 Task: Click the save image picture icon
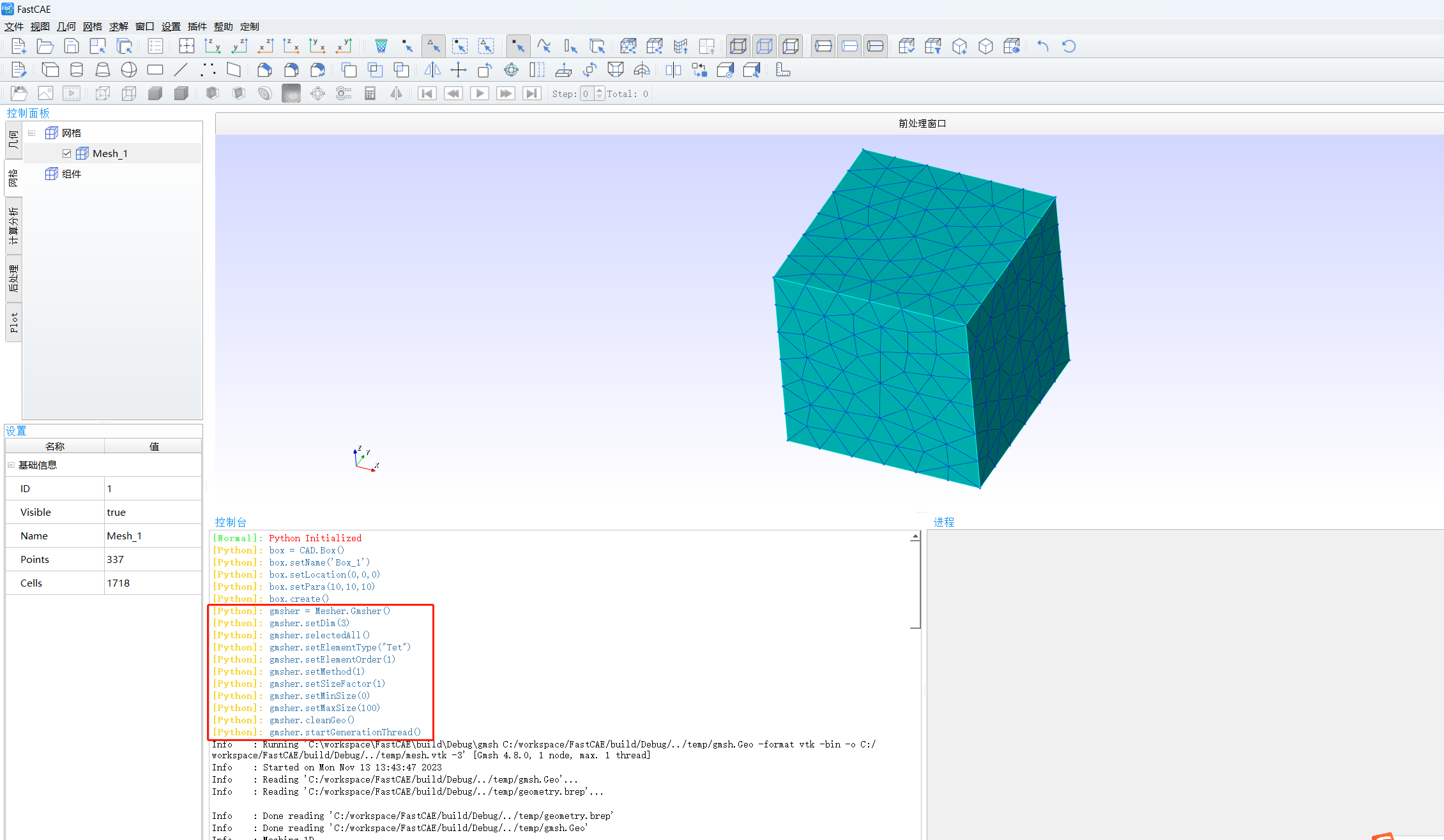[45, 94]
